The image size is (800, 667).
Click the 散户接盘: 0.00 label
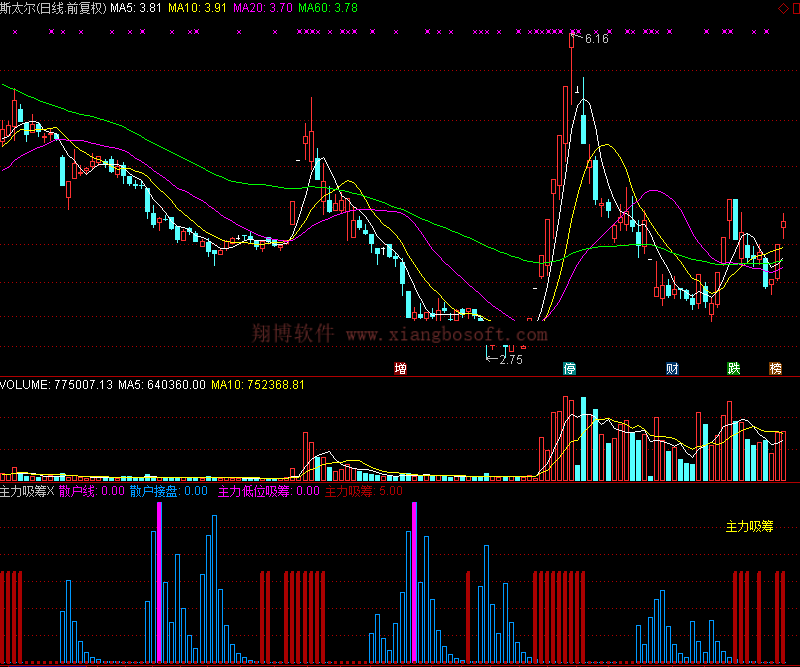[168, 491]
